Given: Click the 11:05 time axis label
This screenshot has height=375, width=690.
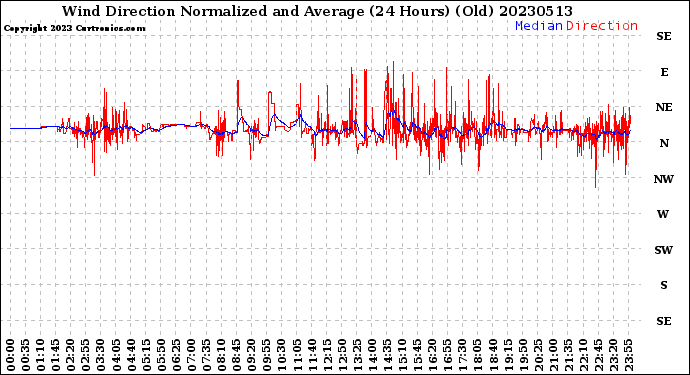Looking at the screenshot, I should point(297,355).
